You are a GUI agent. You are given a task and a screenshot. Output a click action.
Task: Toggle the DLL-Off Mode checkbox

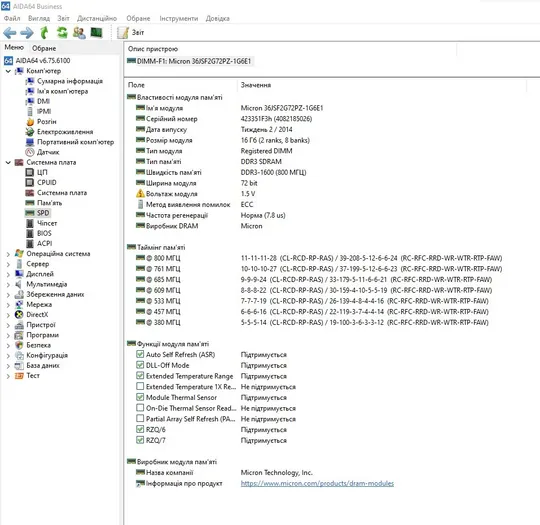coord(140,365)
